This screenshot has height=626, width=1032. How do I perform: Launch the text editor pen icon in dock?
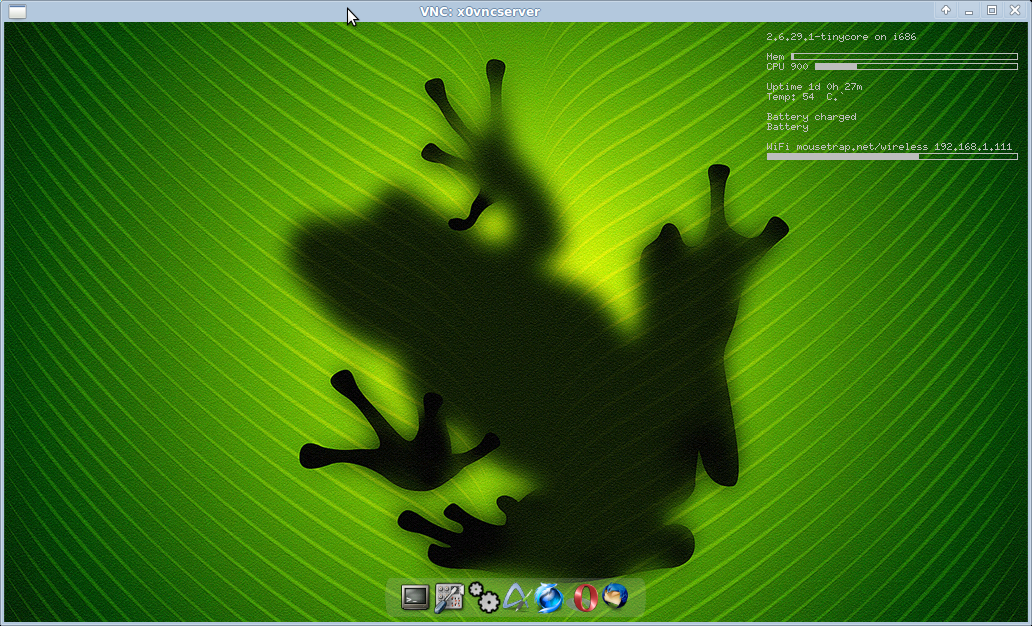click(517, 598)
